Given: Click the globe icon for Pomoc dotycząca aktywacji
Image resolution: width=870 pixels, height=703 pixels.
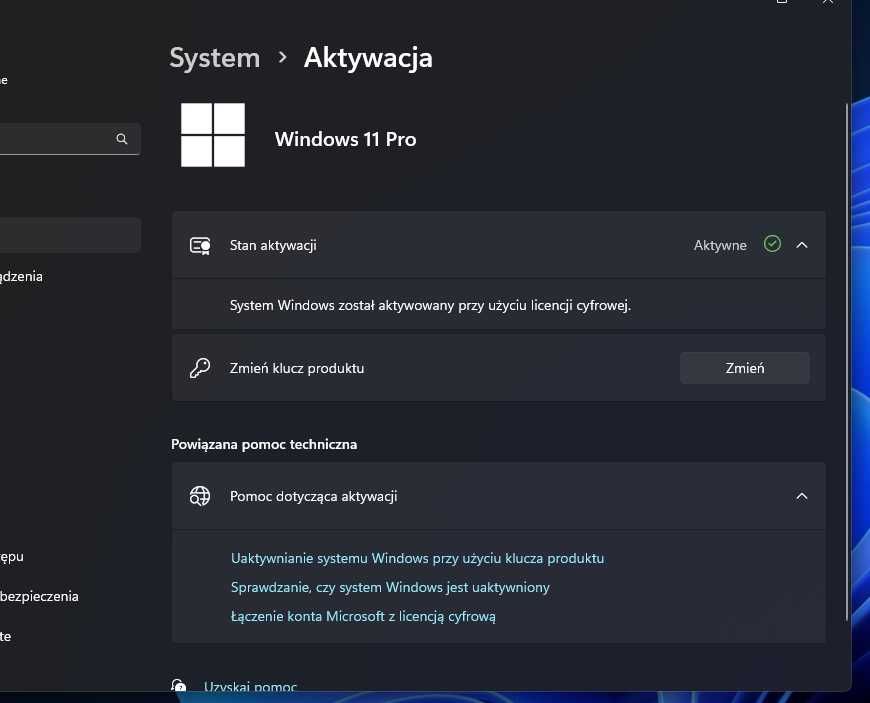Looking at the screenshot, I should 200,496.
